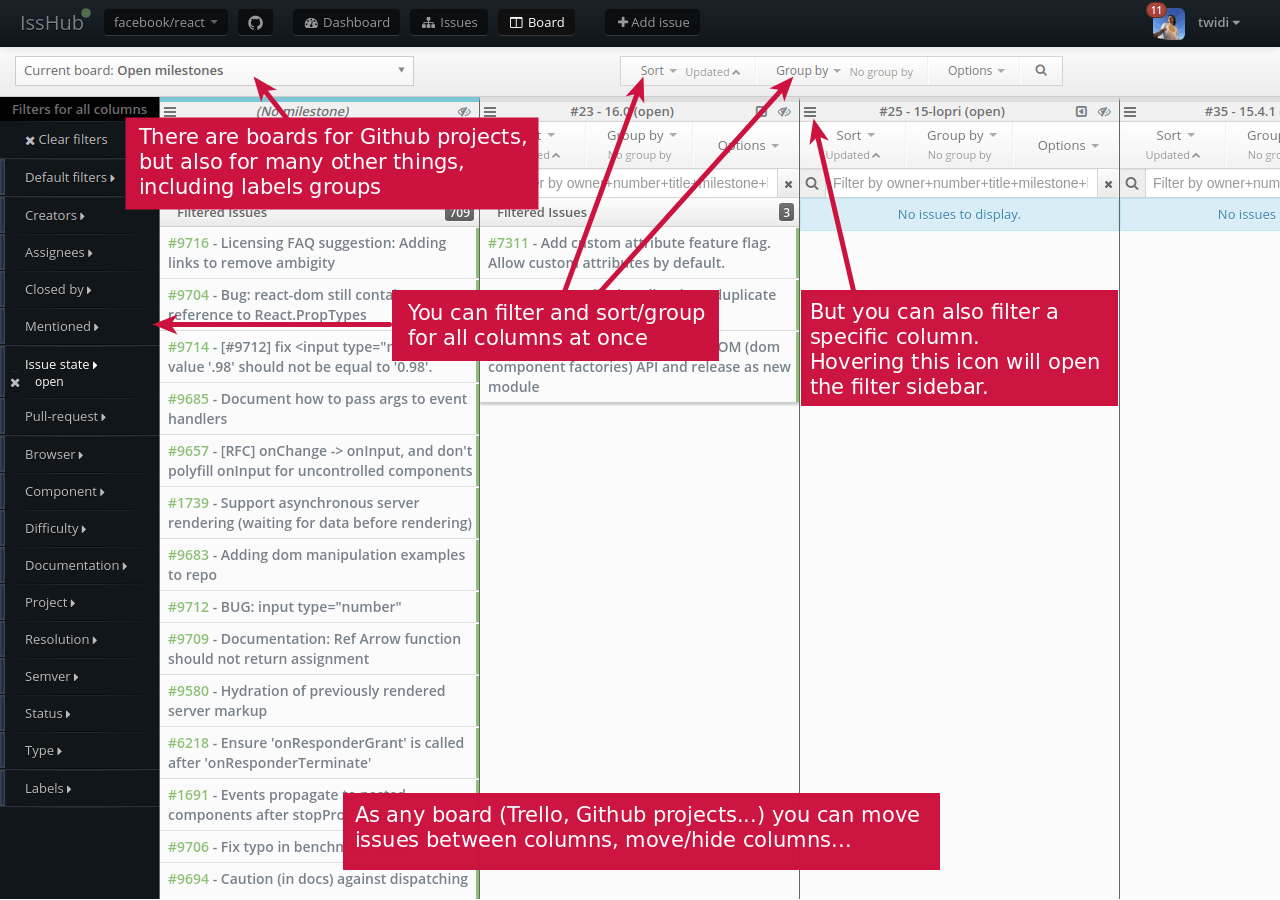The height and width of the screenshot is (900, 1280).
Task: Open filter menu icon of No milestone column
Action: point(170,112)
